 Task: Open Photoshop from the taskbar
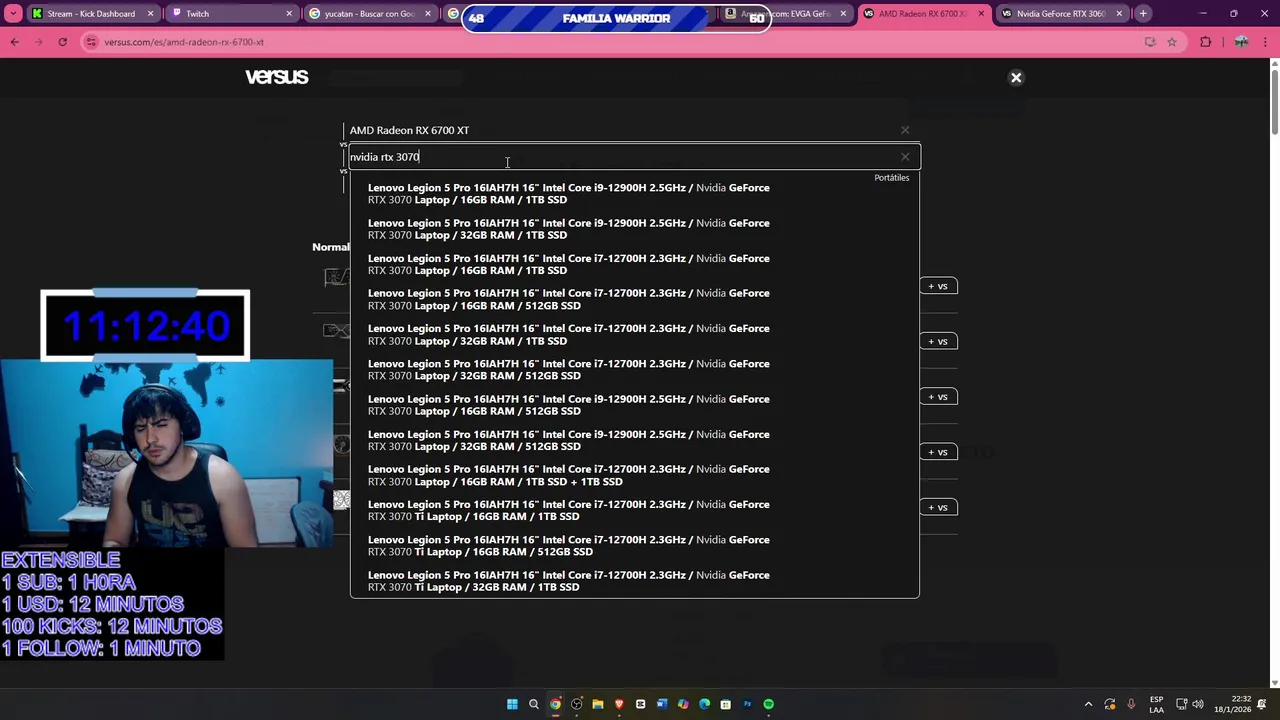click(747, 704)
